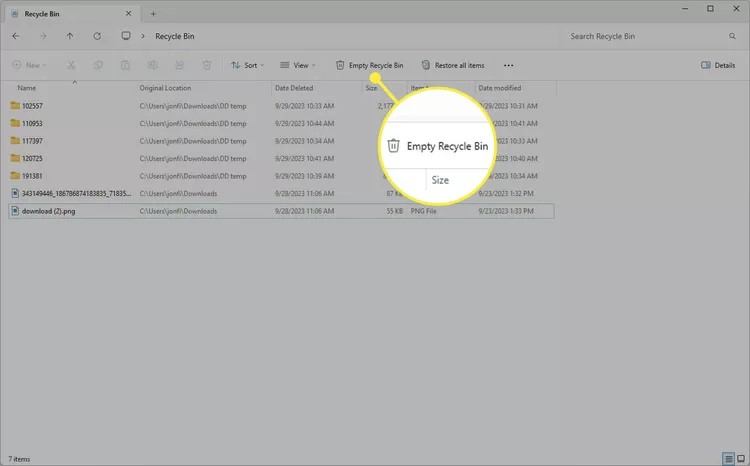Refresh the Recycle Bin view
Viewport: 750px width, 466px height.
pos(96,36)
